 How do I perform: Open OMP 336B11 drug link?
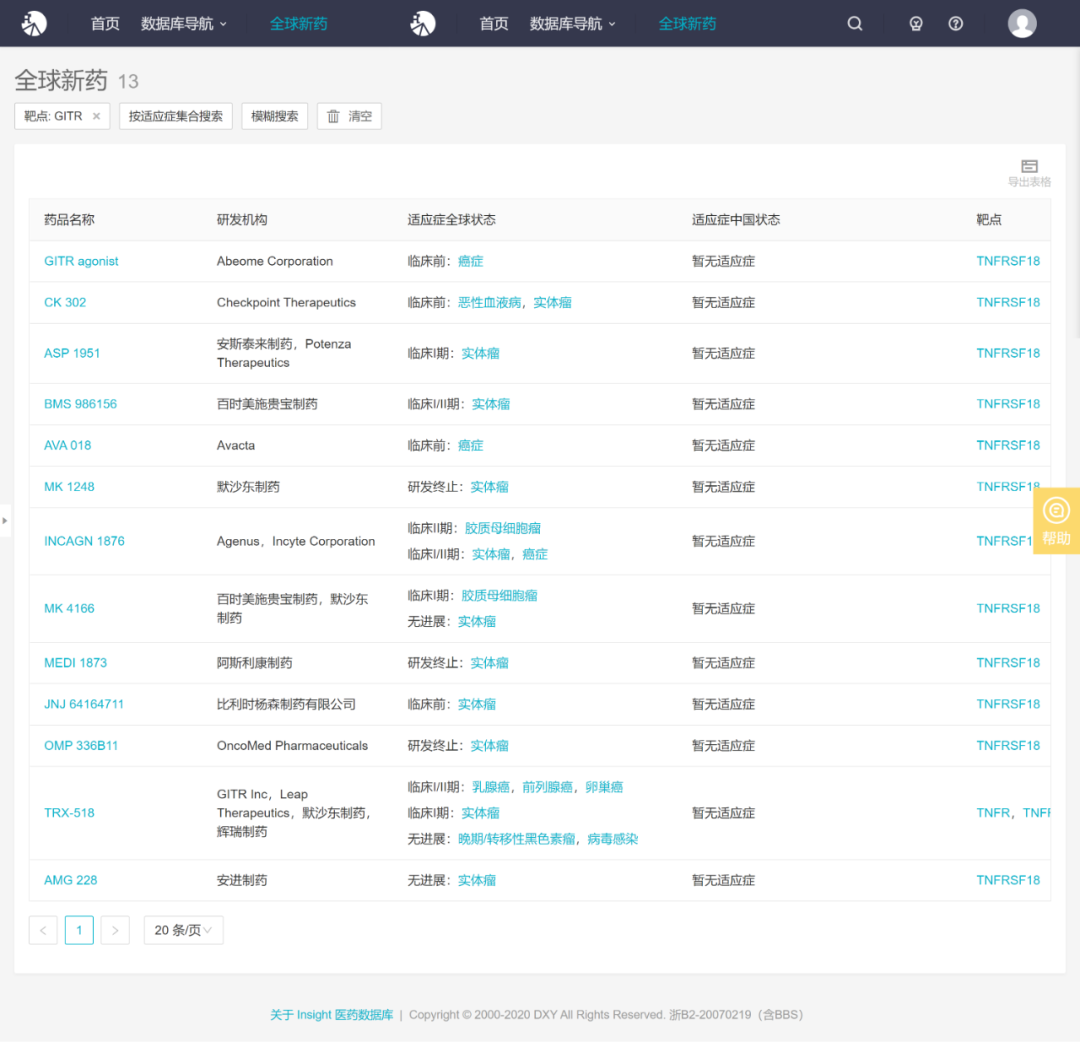coord(81,745)
